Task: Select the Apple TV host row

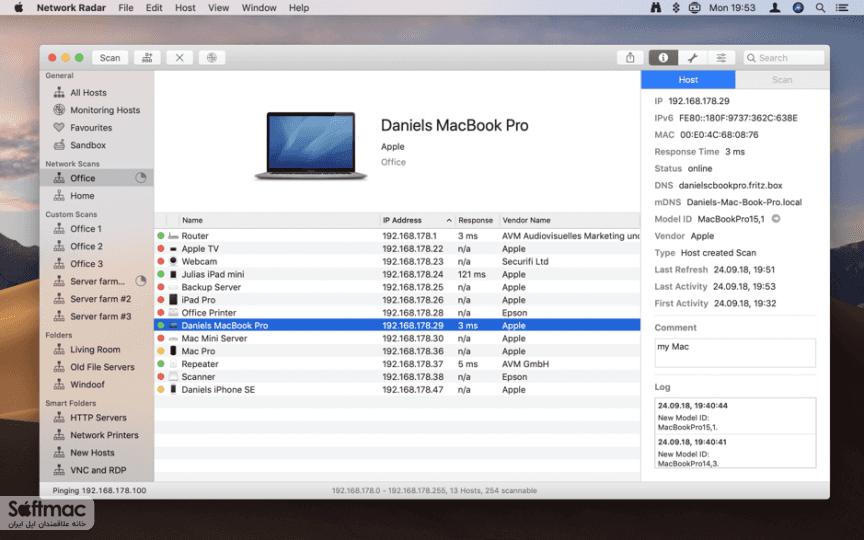Action: point(397,249)
